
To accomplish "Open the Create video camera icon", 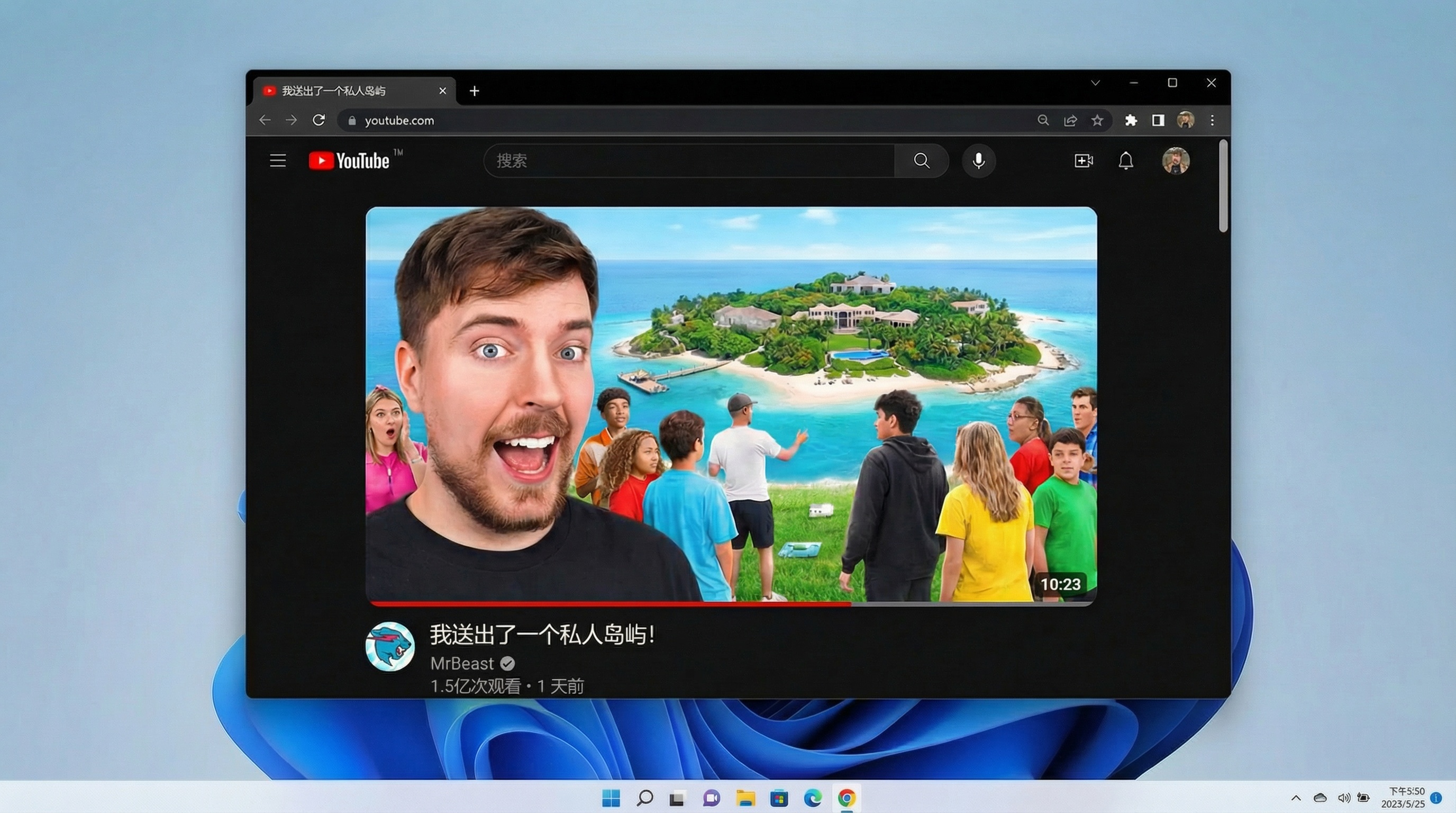I will (x=1083, y=160).
